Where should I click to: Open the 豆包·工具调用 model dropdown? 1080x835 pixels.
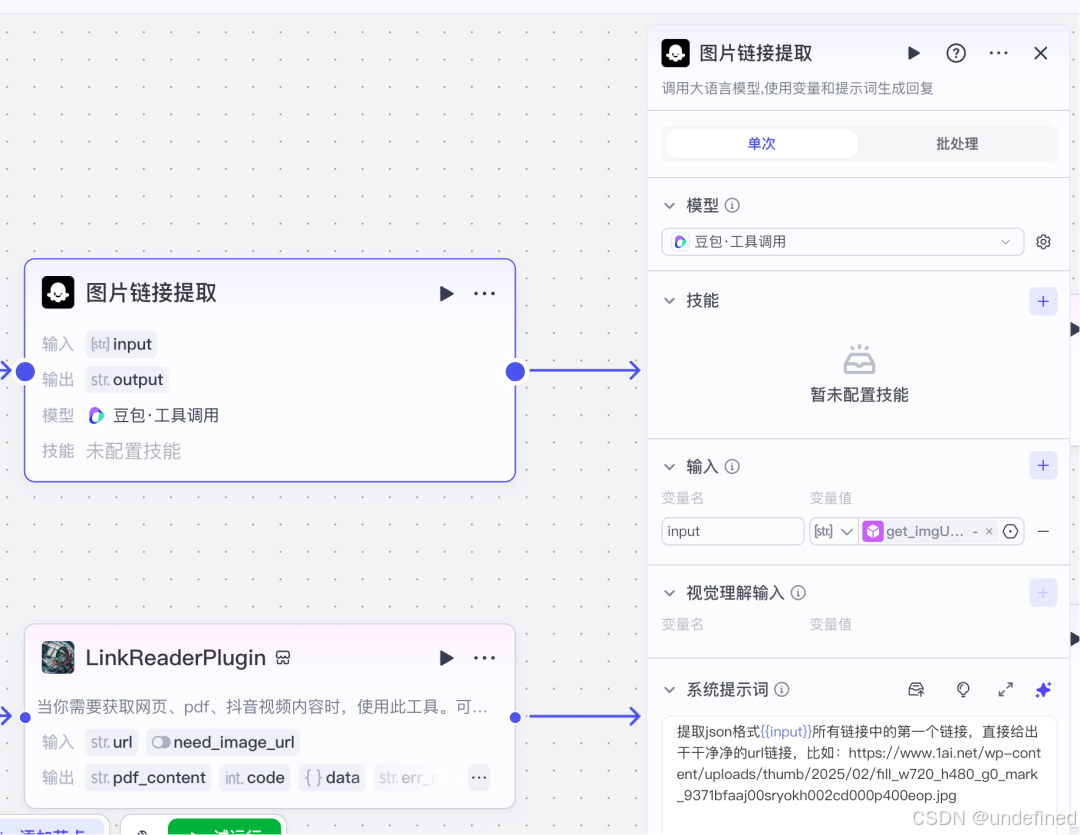[x=842, y=242]
